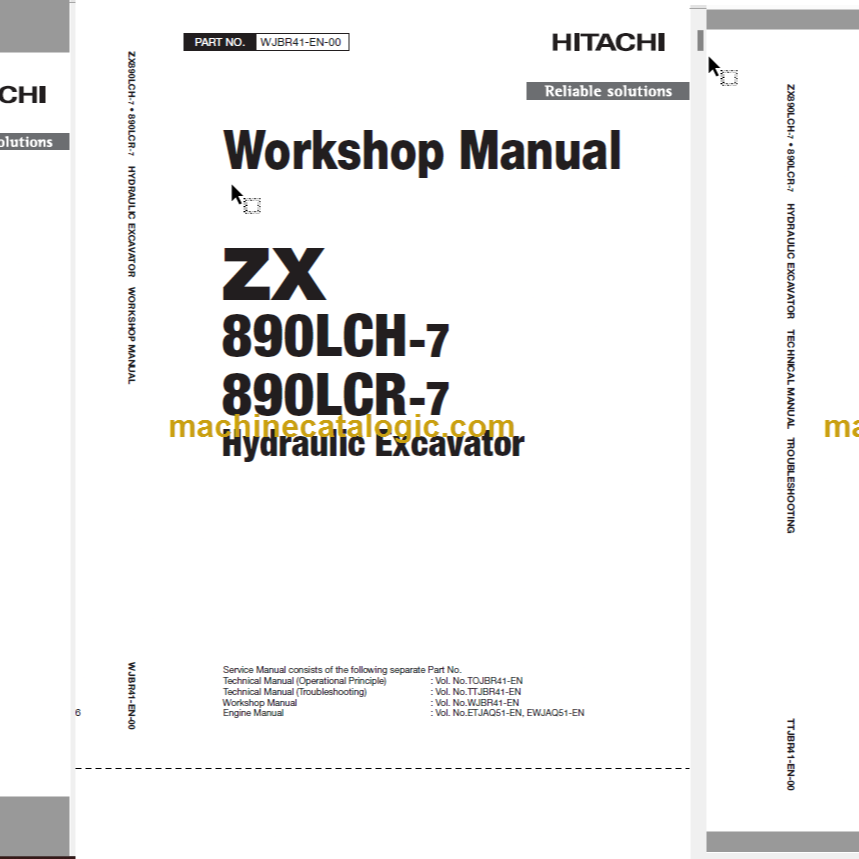Click vertical 'TECHNICAL MANUAL' text on the right page

click(791, 379)
